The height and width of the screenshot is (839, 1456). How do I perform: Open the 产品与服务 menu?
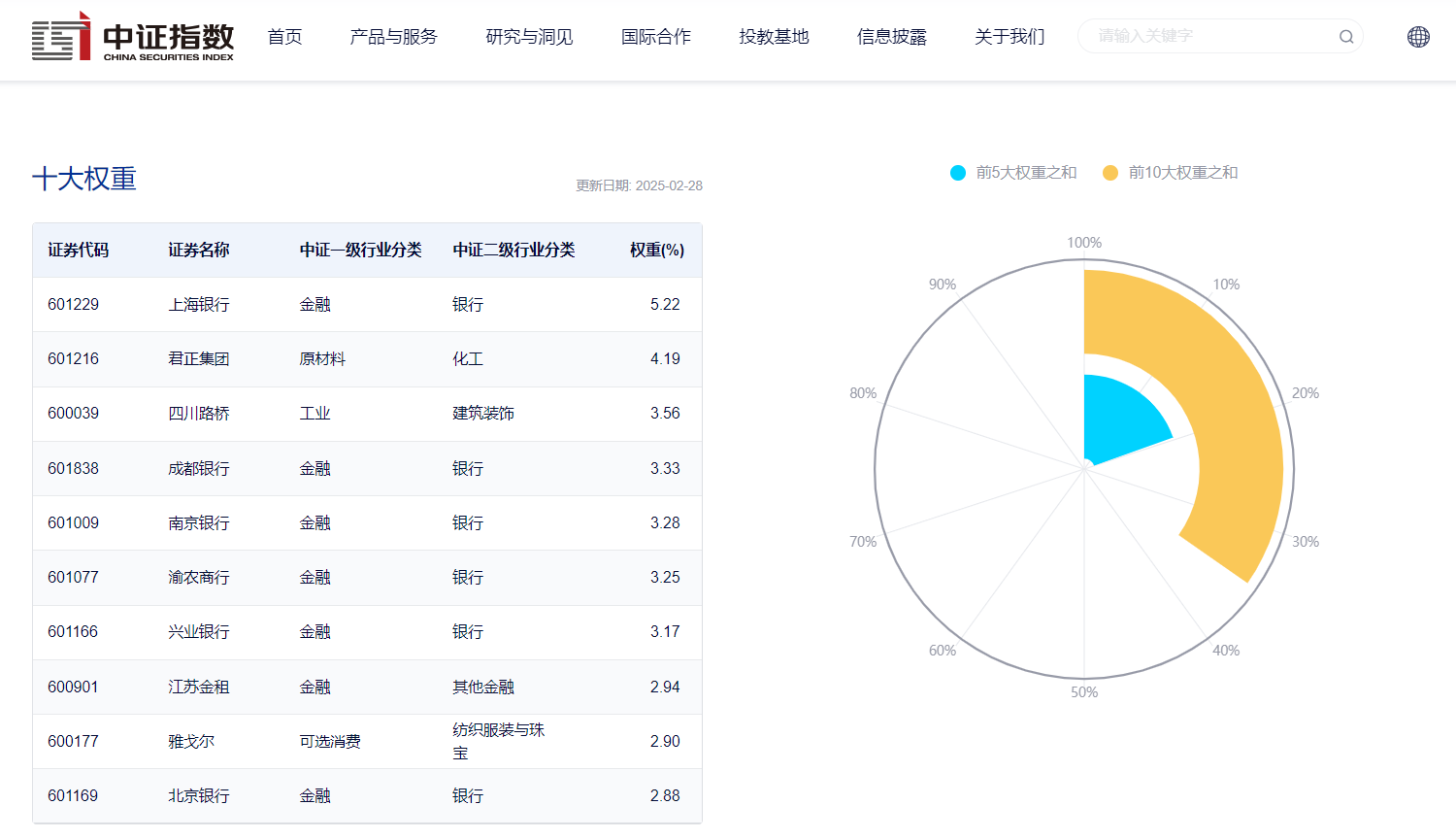point(393,36)
